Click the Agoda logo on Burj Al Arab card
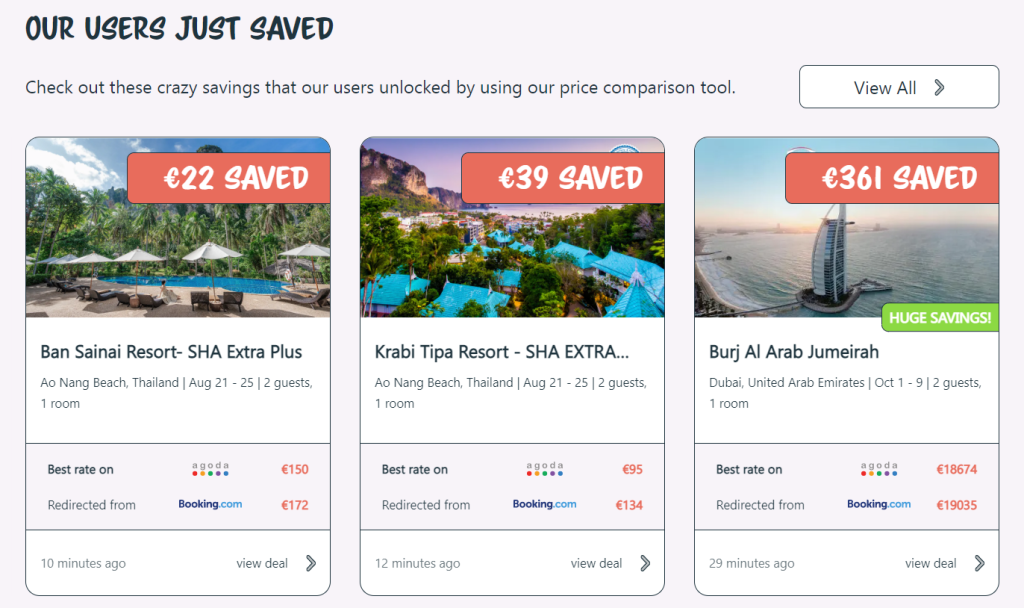Image resolution: width=1024 pixels, height=608 pixels. 879,469
